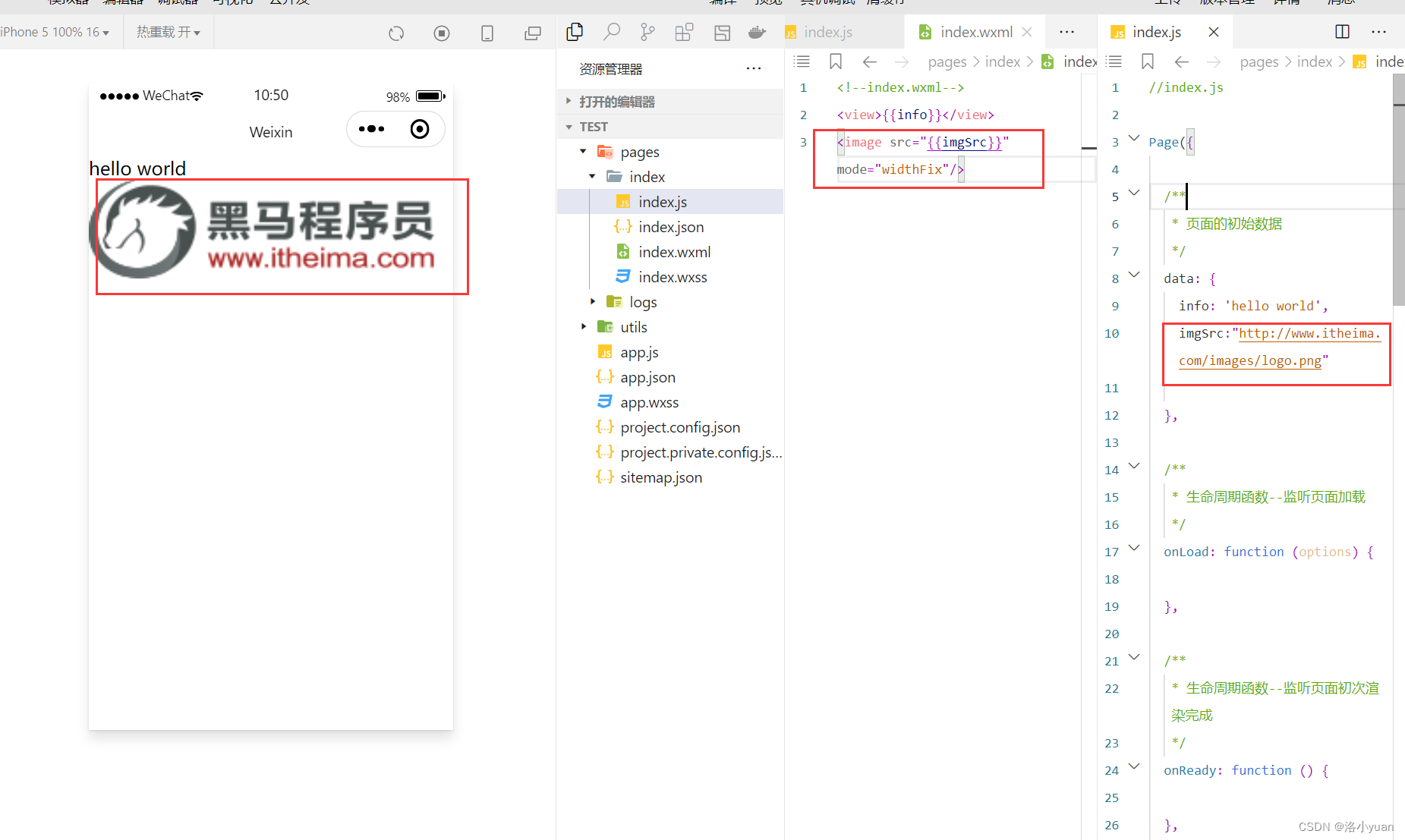Viewport: 1405px width, 840px height.
Task: Click the simulator refresh icon
Action: click(396, 33)
